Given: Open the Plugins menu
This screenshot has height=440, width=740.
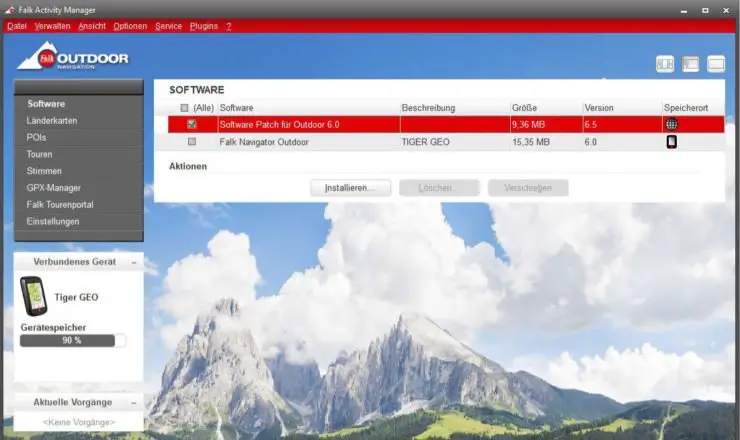Looking at the screenshot, I should [x=204, y=26].
